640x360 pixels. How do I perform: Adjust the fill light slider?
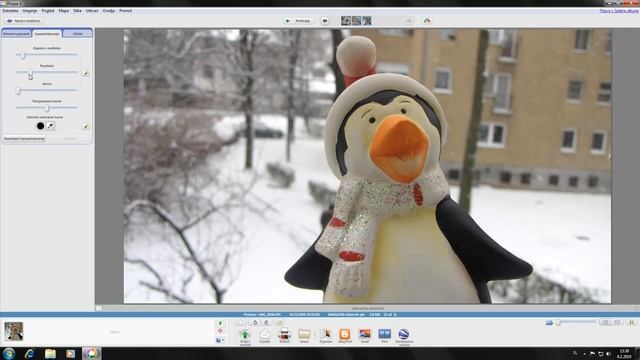[47, 54]
